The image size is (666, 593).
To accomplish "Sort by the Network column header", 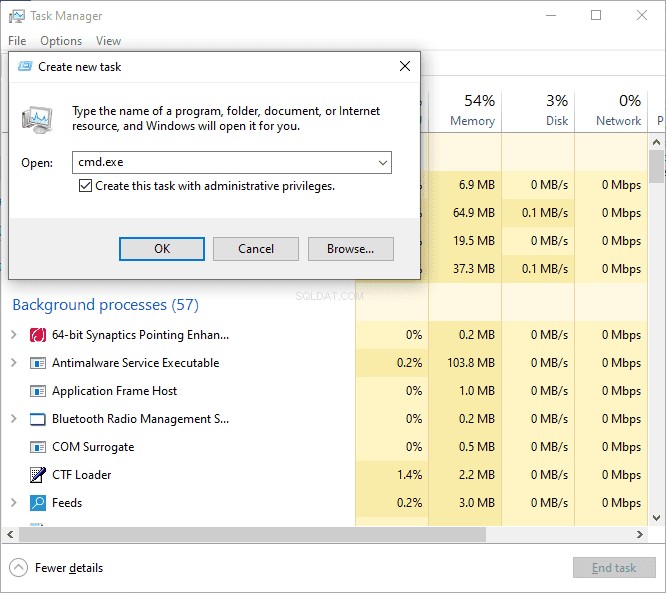I will coord(611,111).
